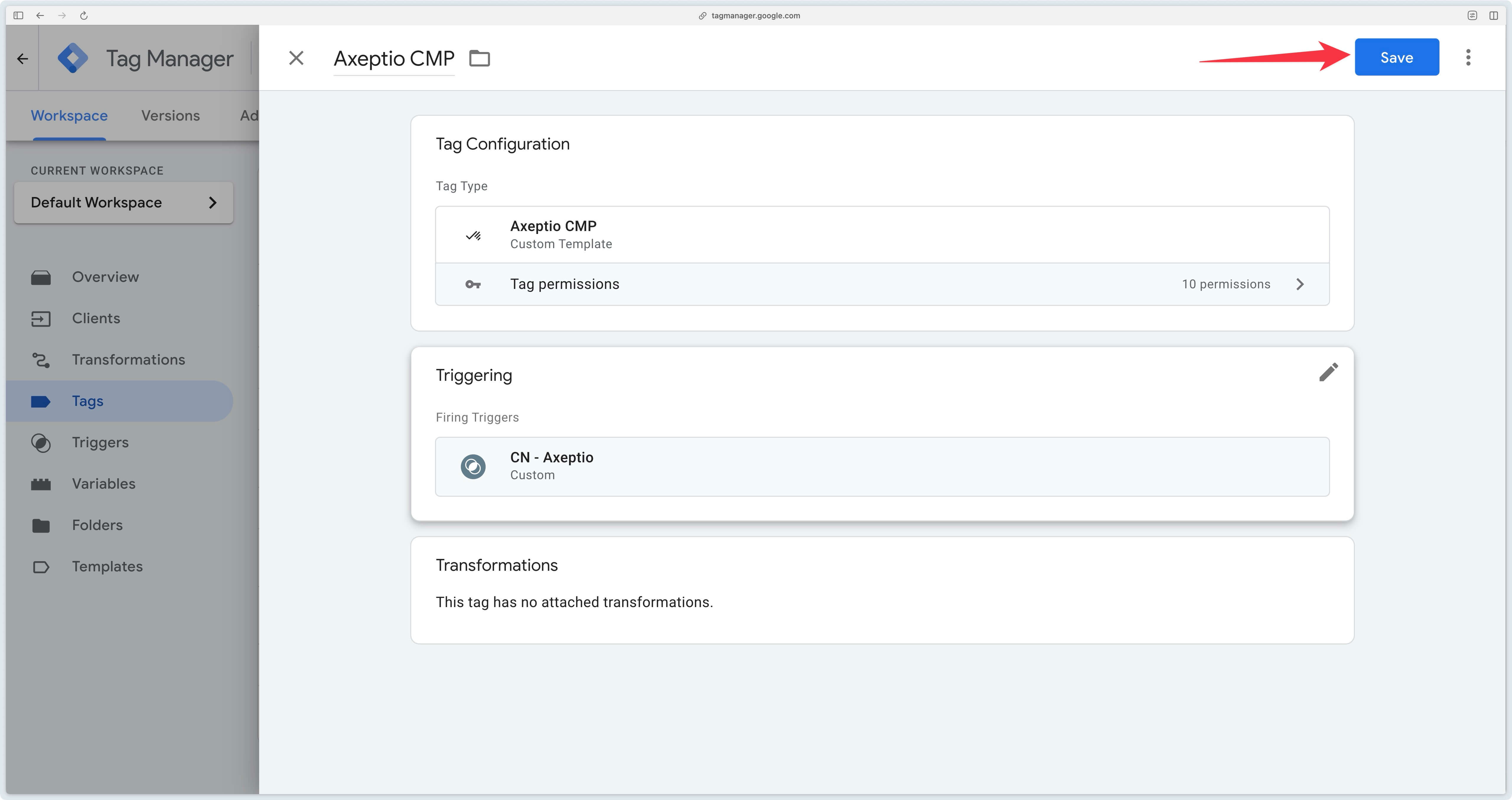Open Triggers in the sidebar
Viewport: 1512px width, 800px height.
tap(120, 442)
